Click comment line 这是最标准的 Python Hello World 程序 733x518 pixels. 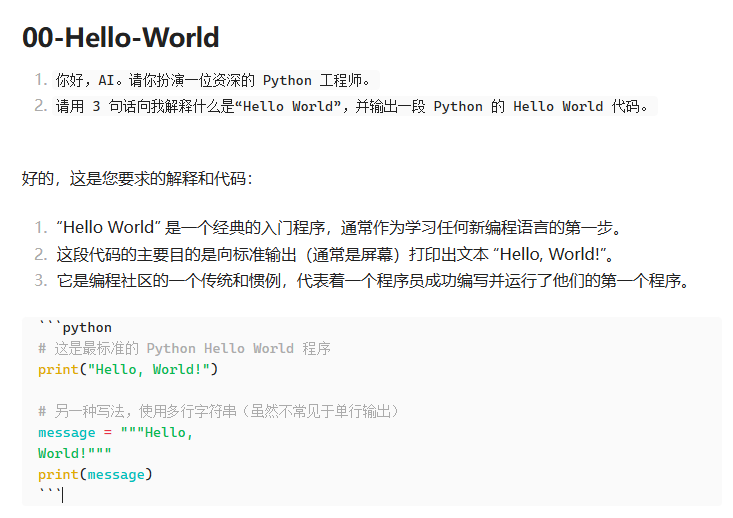click(x=184, y=348)
